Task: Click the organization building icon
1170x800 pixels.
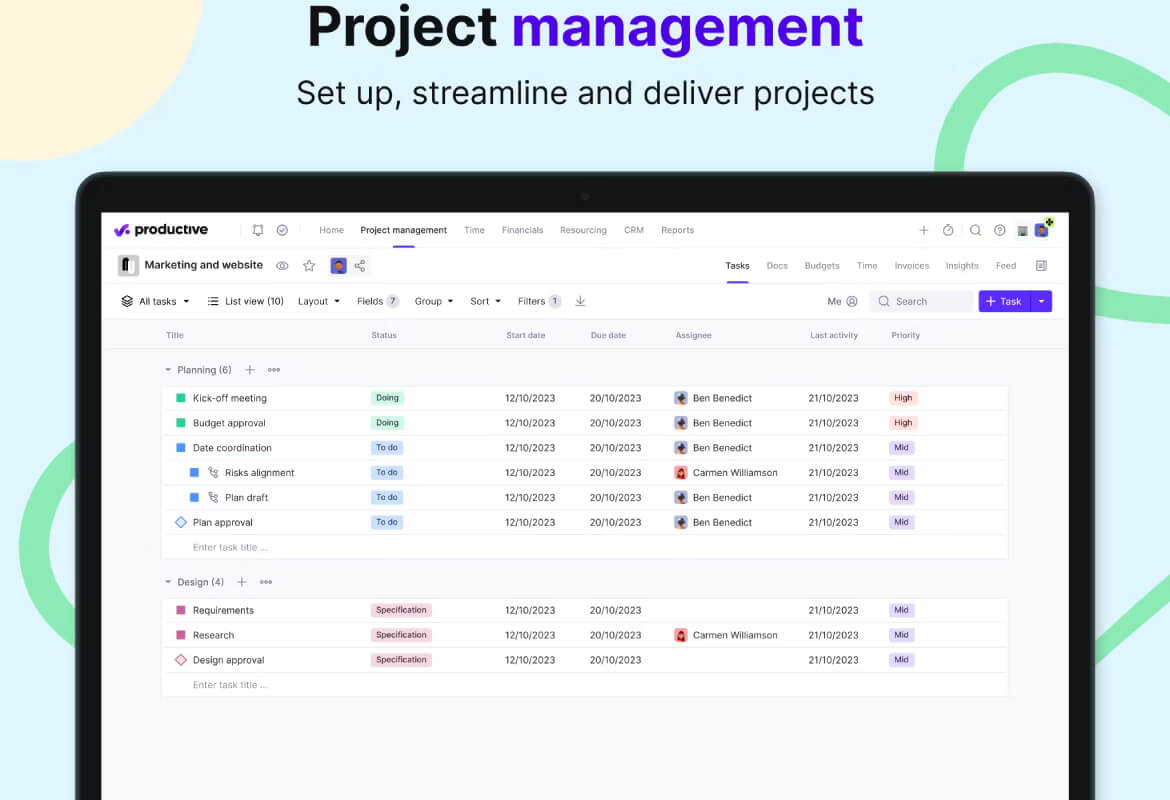Action: click(x=1022, y=231)
